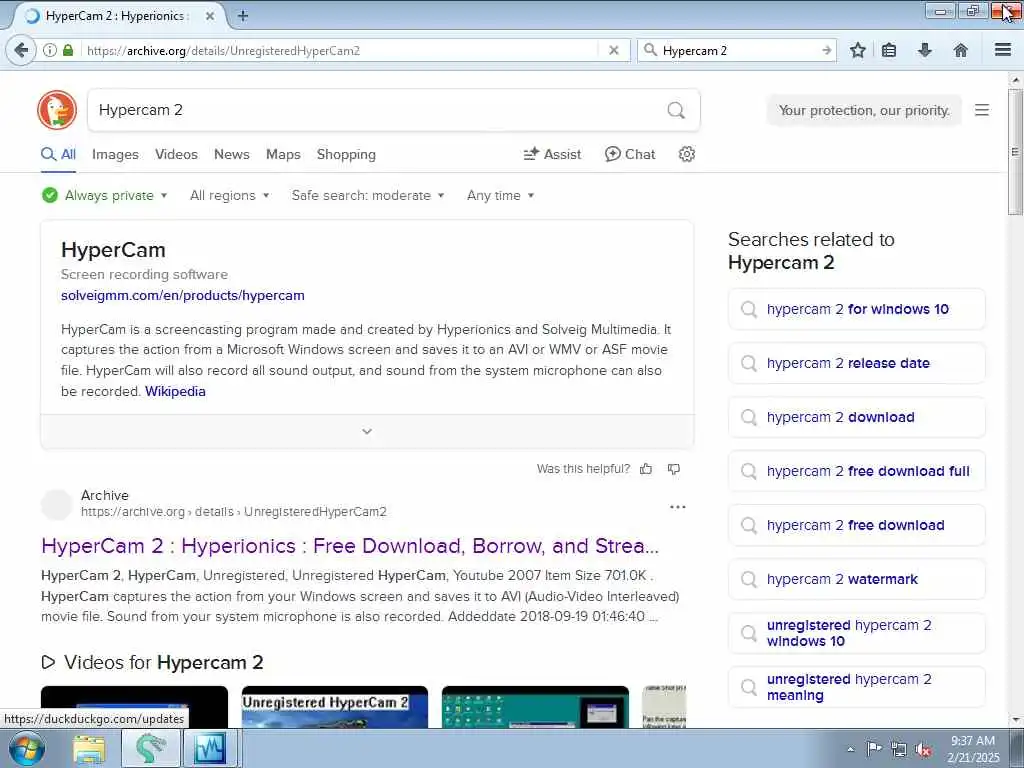Open File Explorer from the taskbar

click(89, 749)
